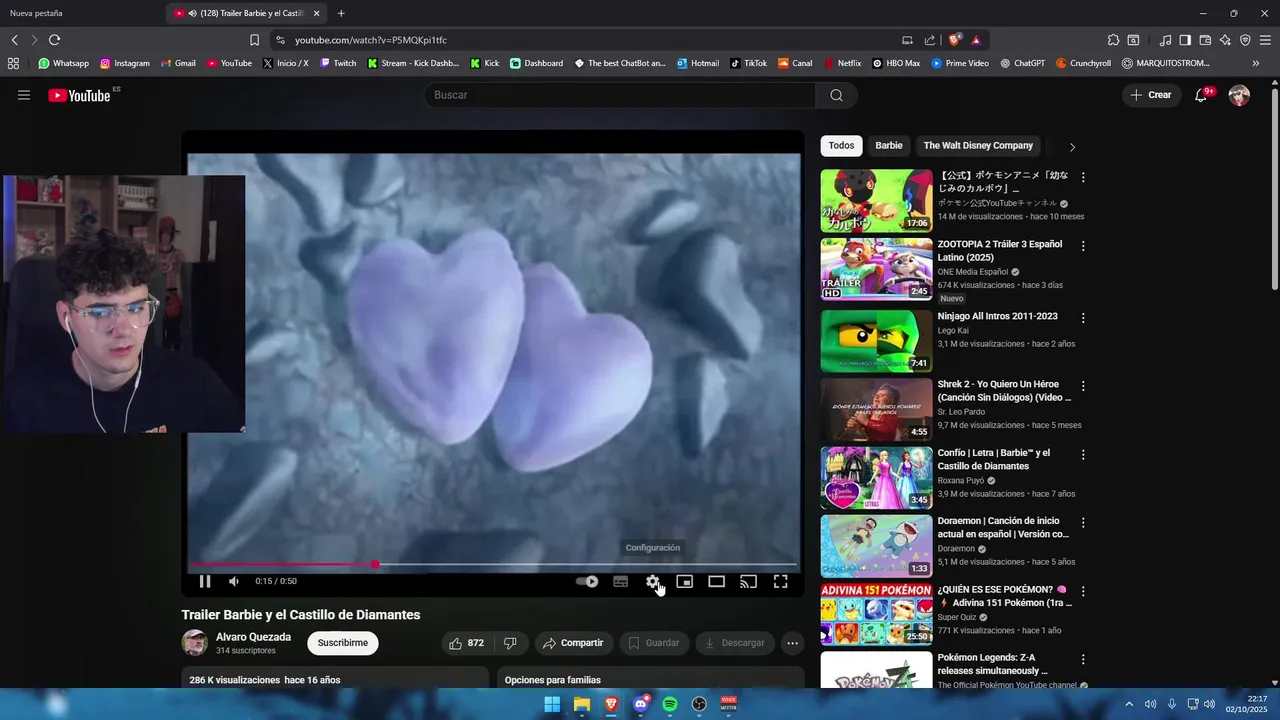
Task: Open options for ¿Quién es ese Pokémon? video
Action: click(x=1083, y=591)
